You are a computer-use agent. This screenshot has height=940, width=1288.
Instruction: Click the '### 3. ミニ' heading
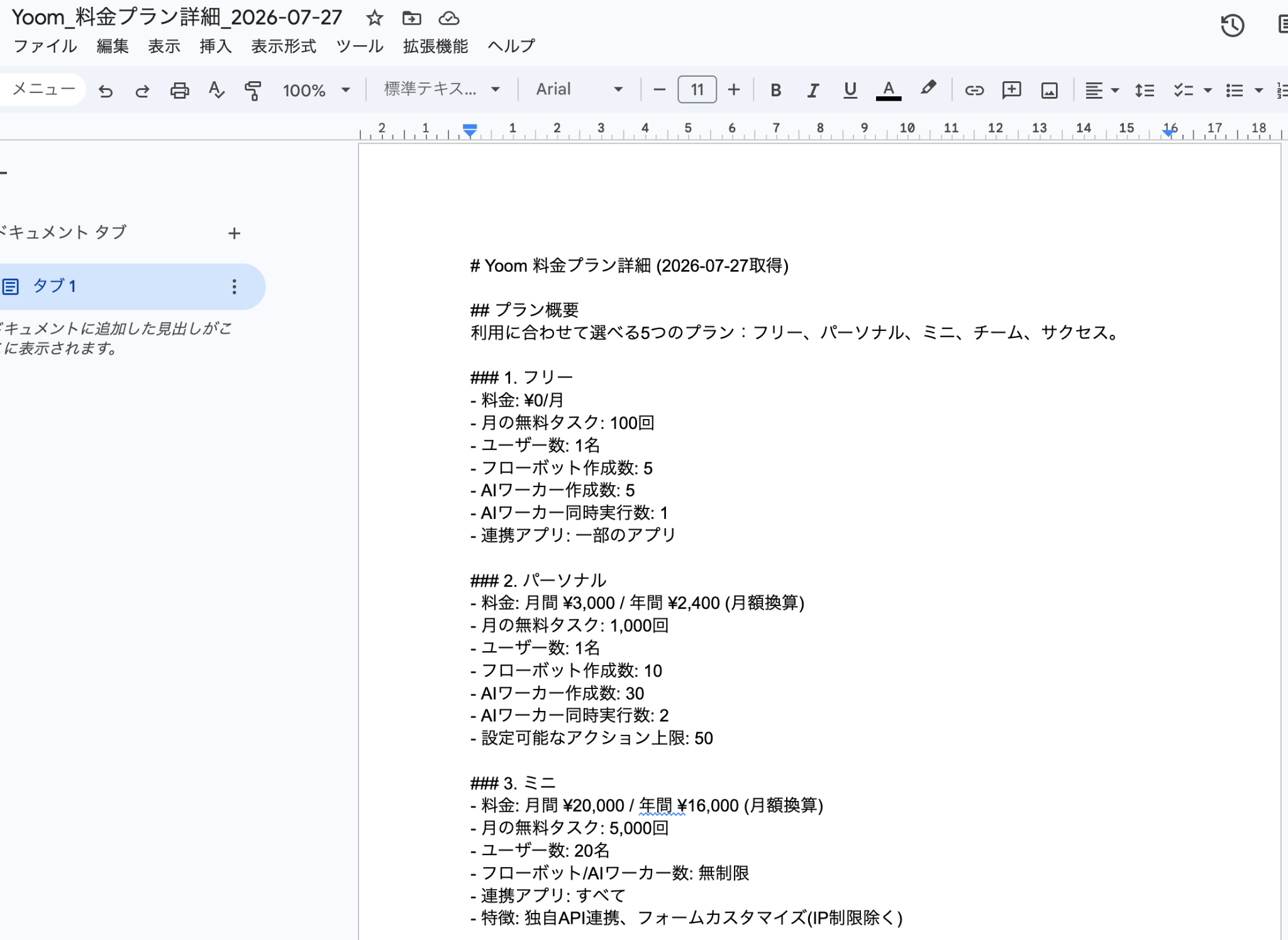[513, 783]
